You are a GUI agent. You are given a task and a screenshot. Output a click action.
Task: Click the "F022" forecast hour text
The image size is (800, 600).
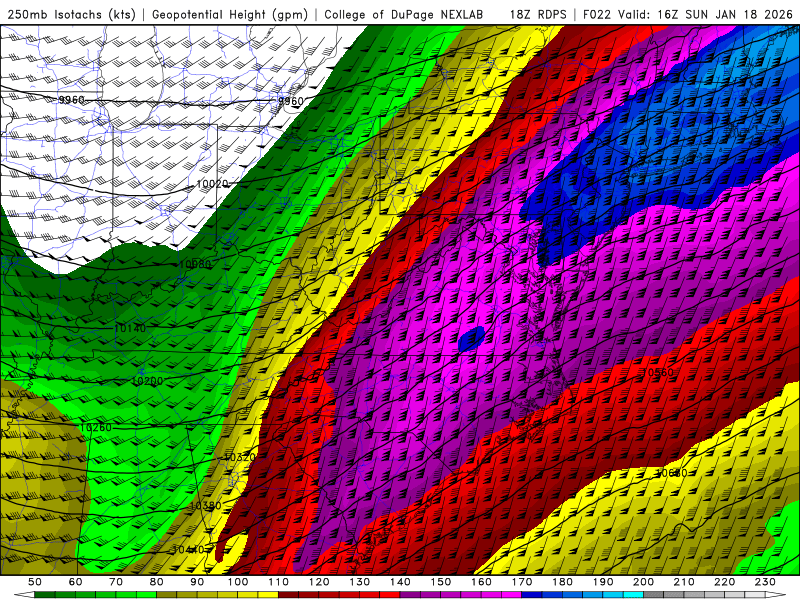[596, 14]
